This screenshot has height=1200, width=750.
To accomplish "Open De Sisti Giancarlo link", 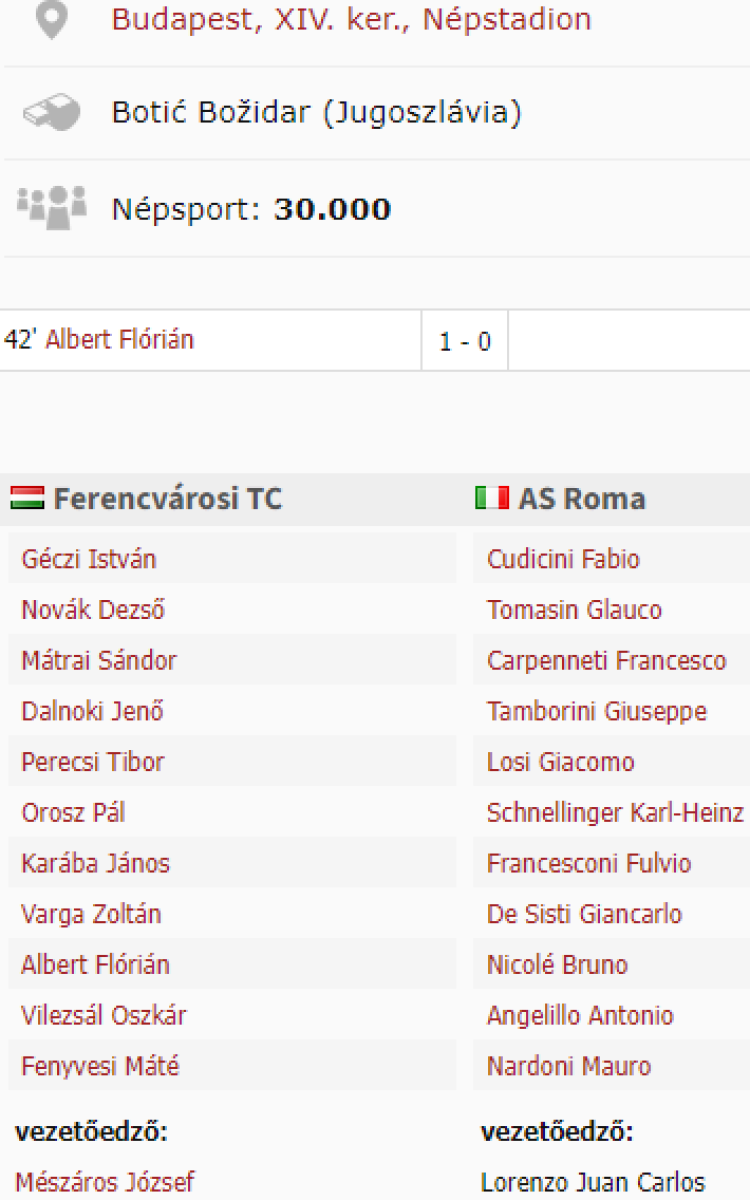I will pos(584,914).
